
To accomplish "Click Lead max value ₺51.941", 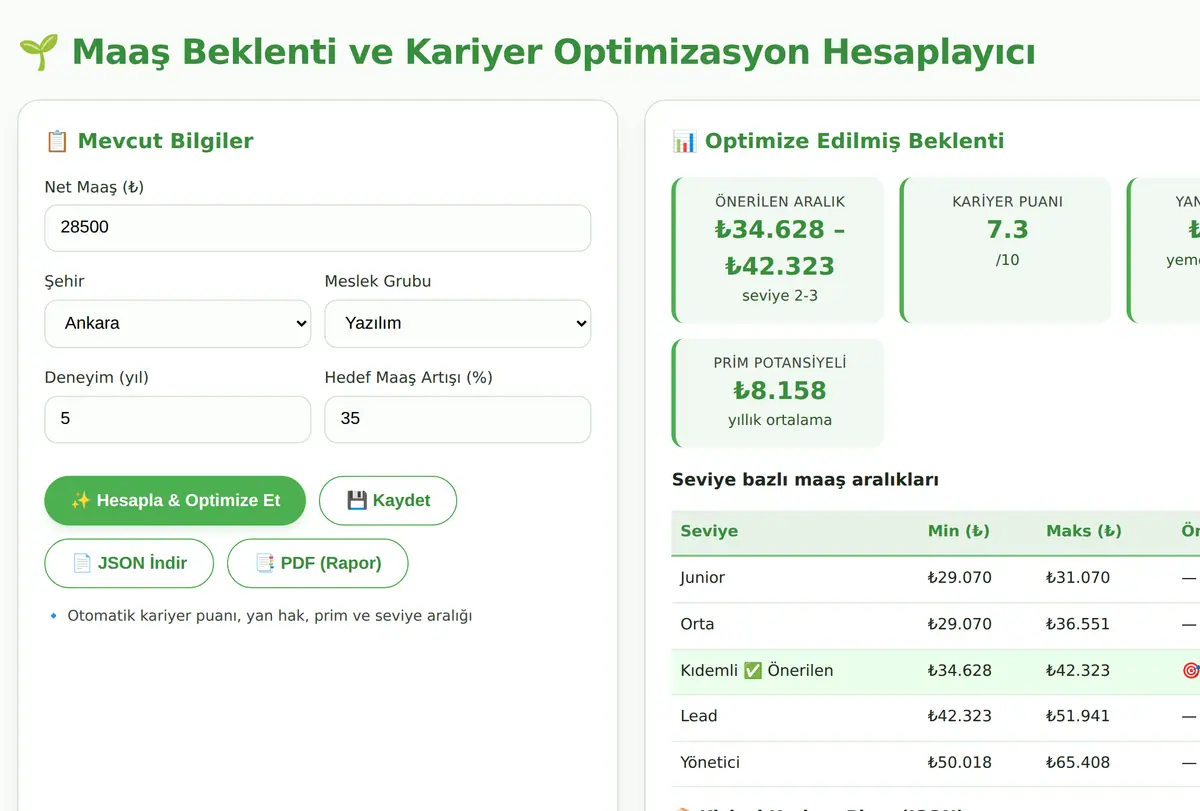I will coord(1078,716).
